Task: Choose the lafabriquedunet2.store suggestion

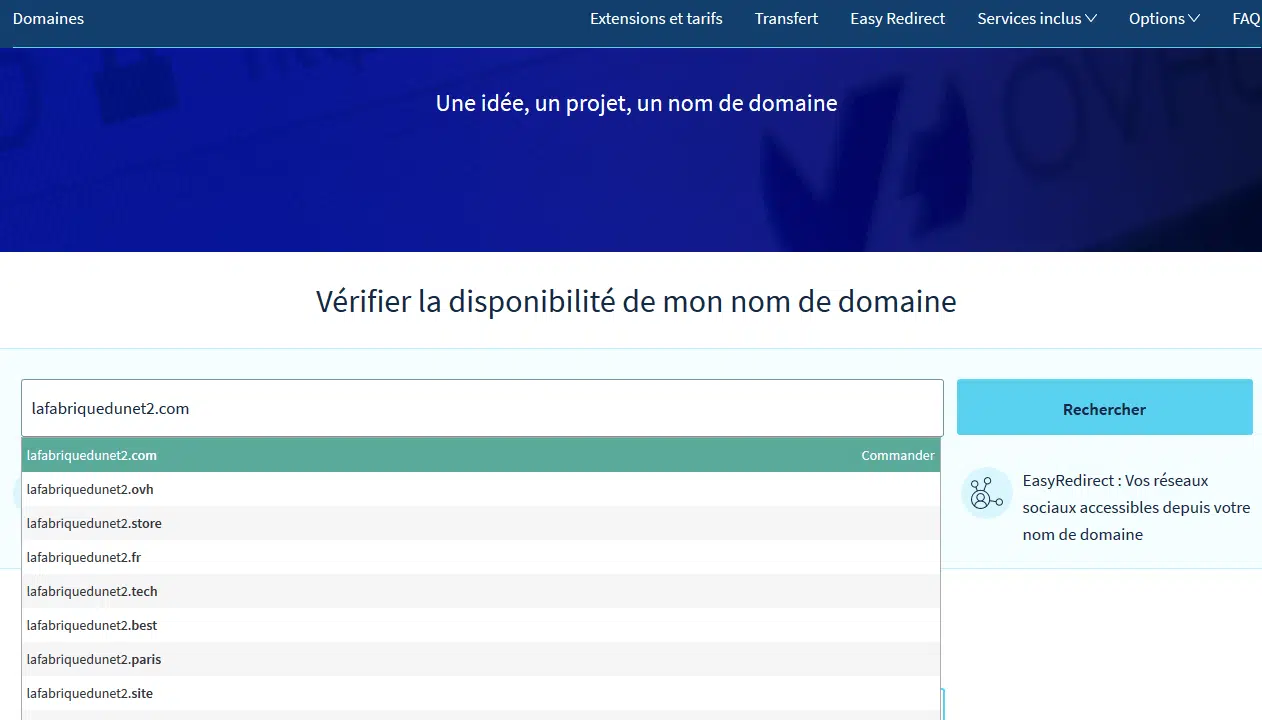Action: [94, 524]
